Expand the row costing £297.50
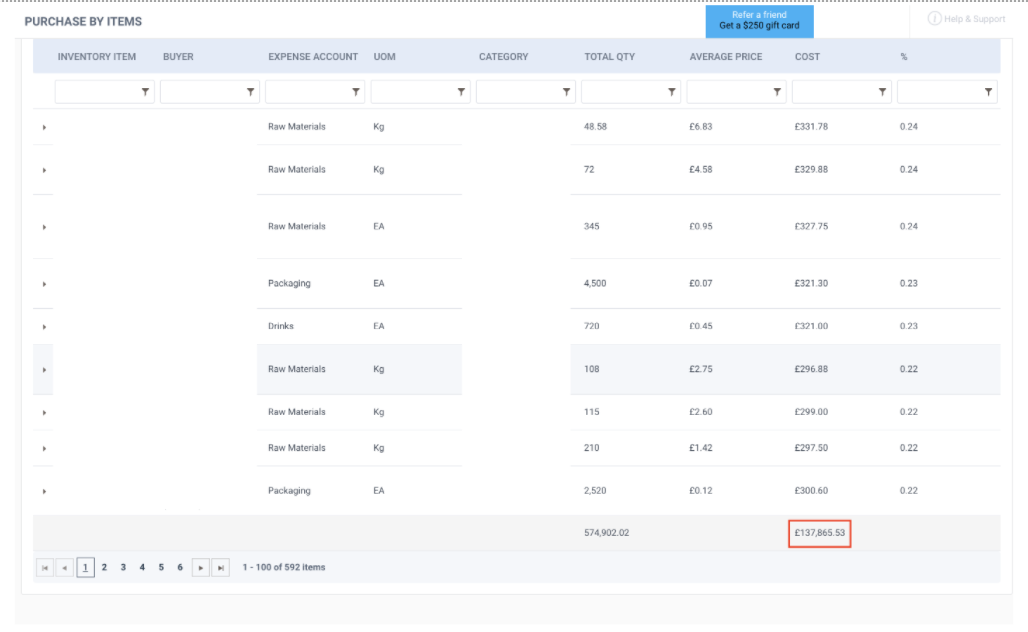The height and width of the screenshot is (632, 1028). point(45,449)
